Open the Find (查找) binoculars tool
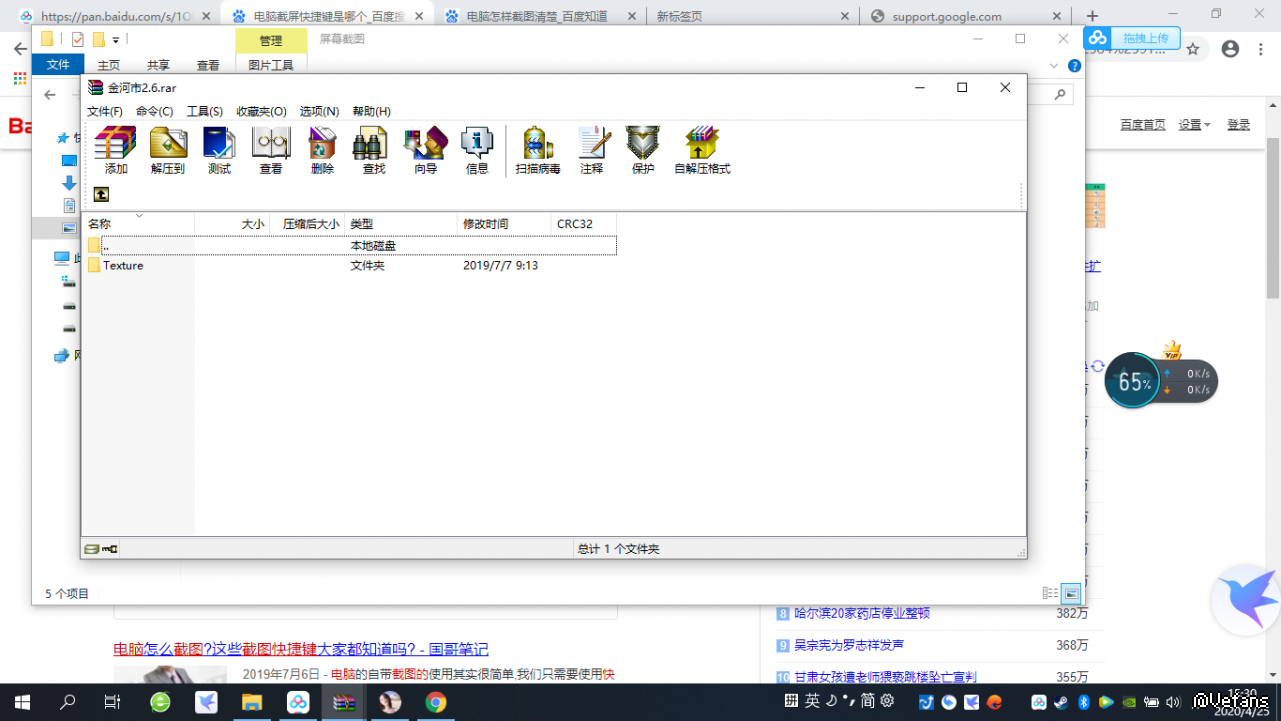This screenshot has height=721, width=1281. coord(374,150)
